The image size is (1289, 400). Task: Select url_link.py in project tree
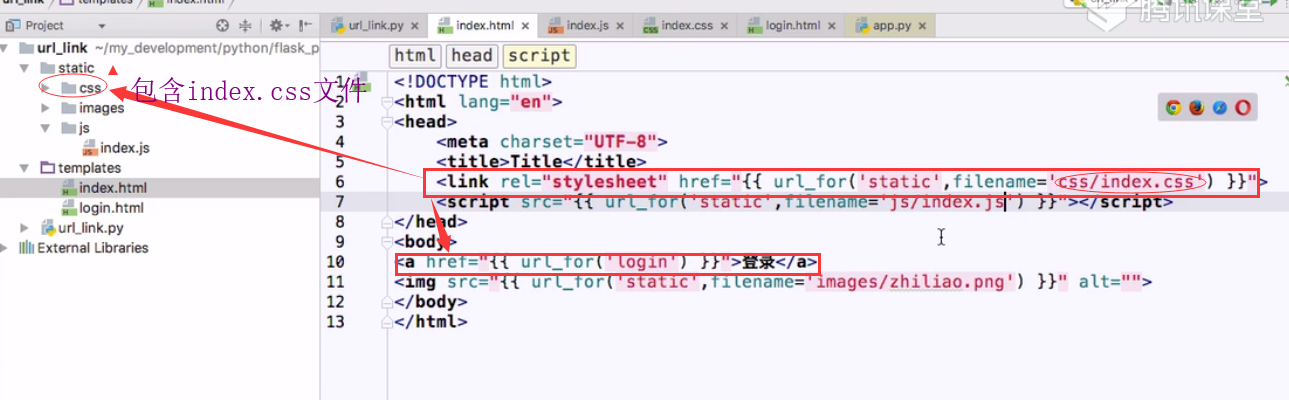[x=81, y=228]
